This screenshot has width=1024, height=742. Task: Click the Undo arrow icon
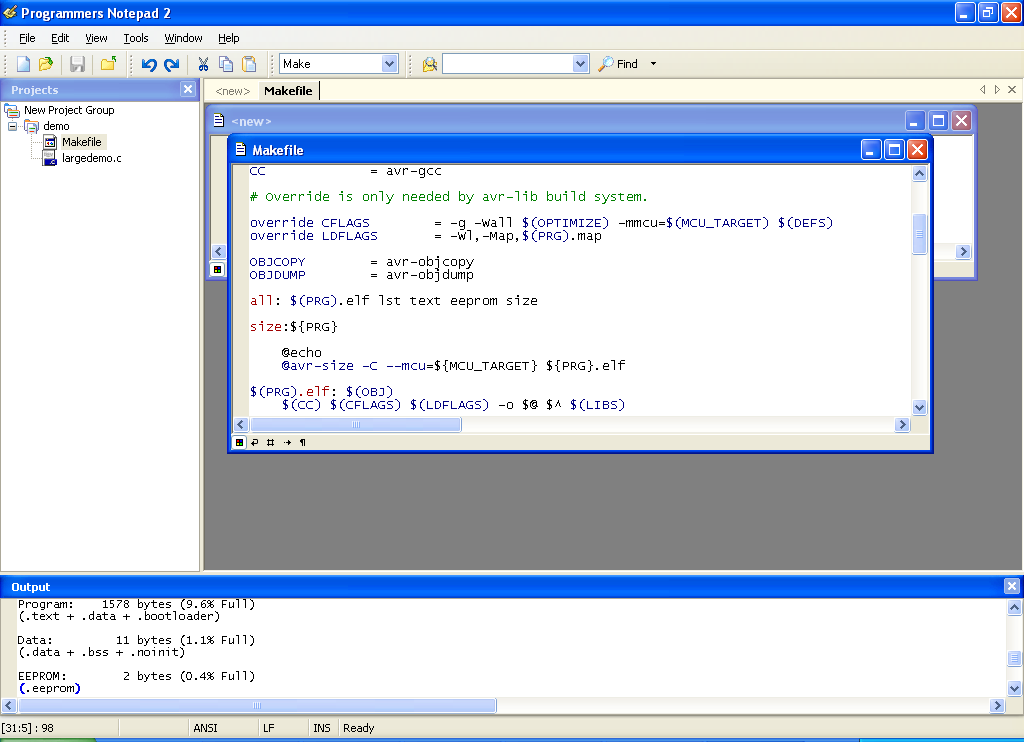[x=149, y=64]
